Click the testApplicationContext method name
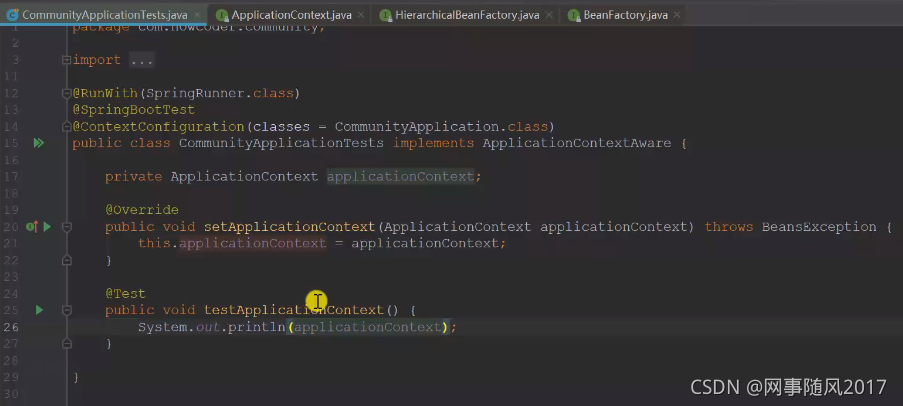The image size is (903, 406). coord(294,310)
